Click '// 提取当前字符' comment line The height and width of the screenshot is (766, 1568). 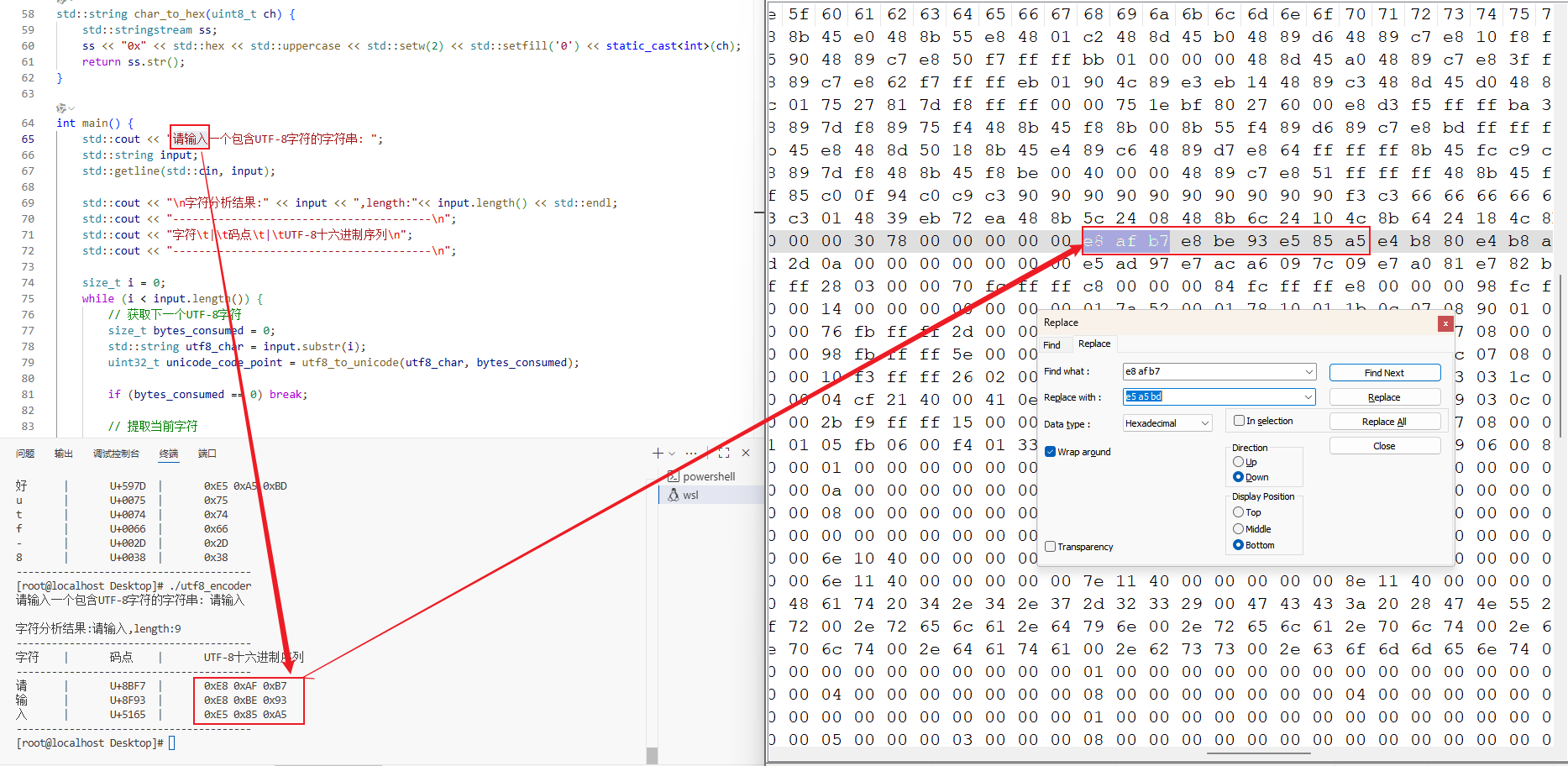pos(153,427)
